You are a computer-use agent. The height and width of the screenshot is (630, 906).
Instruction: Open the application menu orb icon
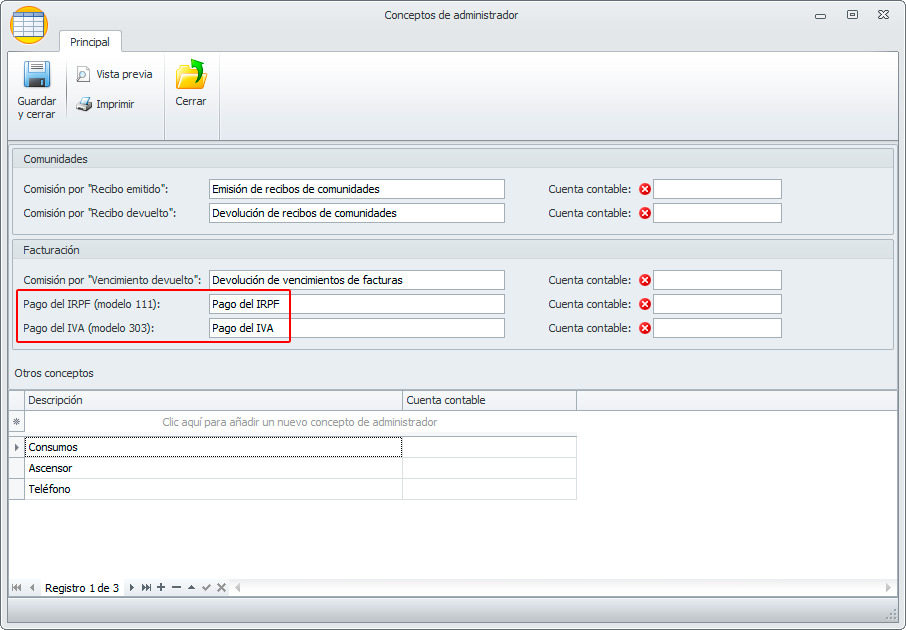pyautogui.click(x=29, y=25)
